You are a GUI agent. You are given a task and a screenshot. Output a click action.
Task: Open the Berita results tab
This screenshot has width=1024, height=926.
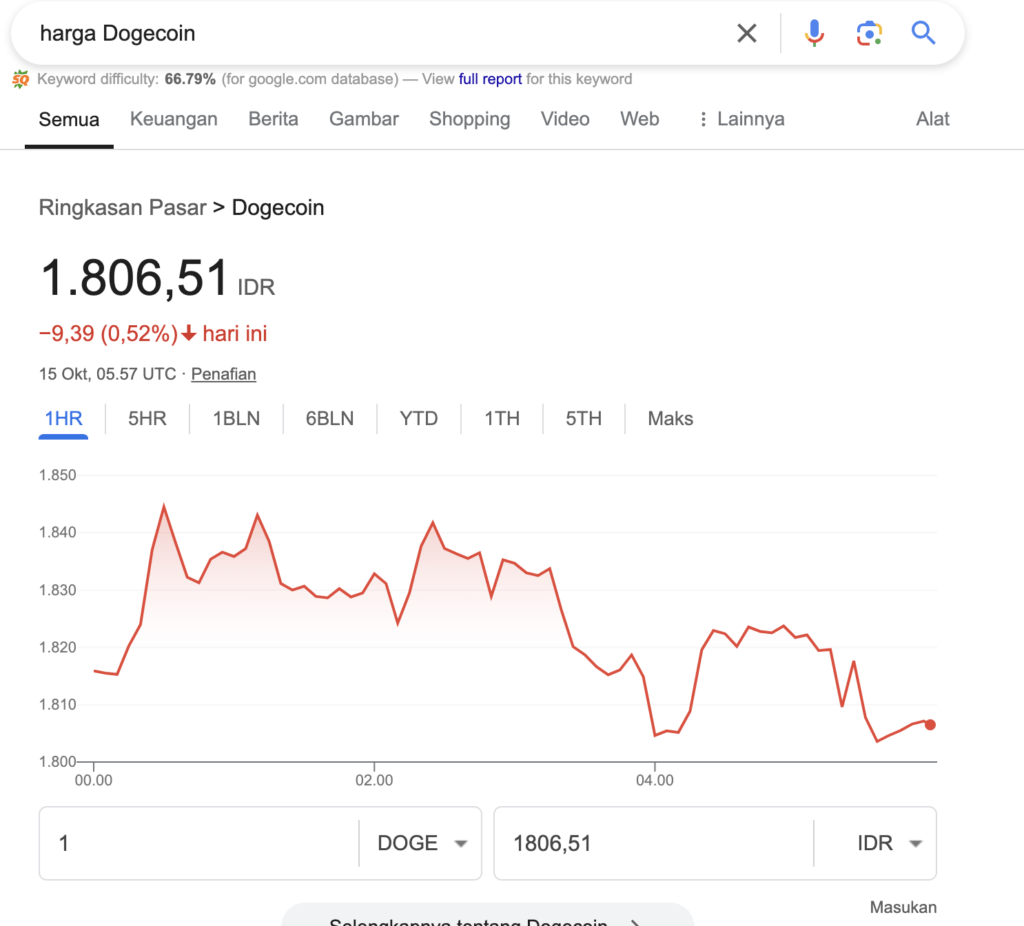(273, 119)
